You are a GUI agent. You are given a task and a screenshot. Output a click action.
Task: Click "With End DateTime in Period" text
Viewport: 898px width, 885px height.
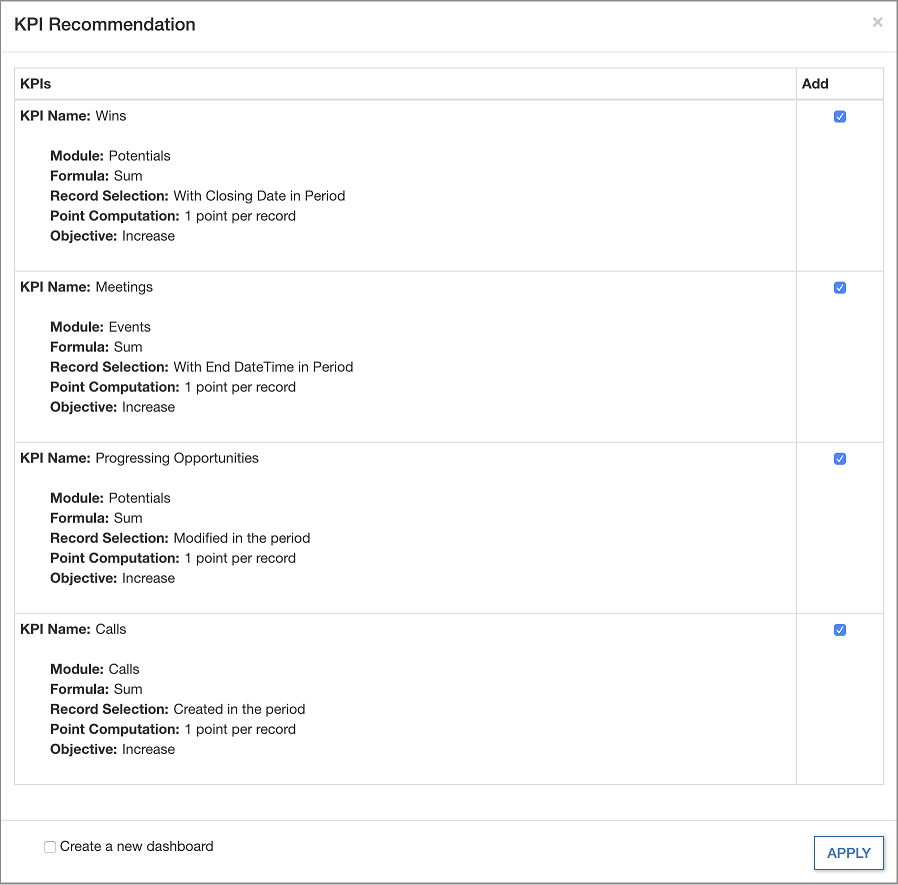click(x=263, y=367)
